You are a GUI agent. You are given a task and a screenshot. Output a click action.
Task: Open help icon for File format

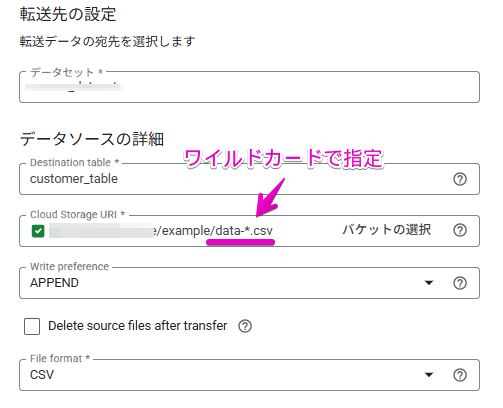point(460,375)
